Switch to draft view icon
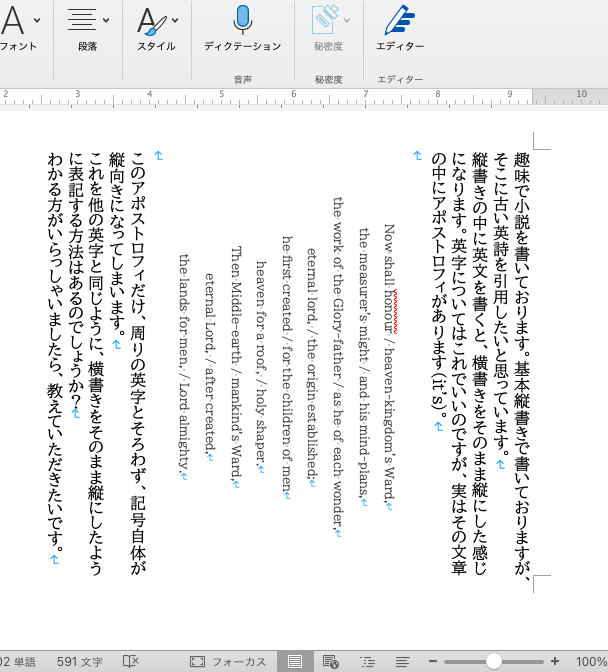Screen dimensions: 608x672 402,662
